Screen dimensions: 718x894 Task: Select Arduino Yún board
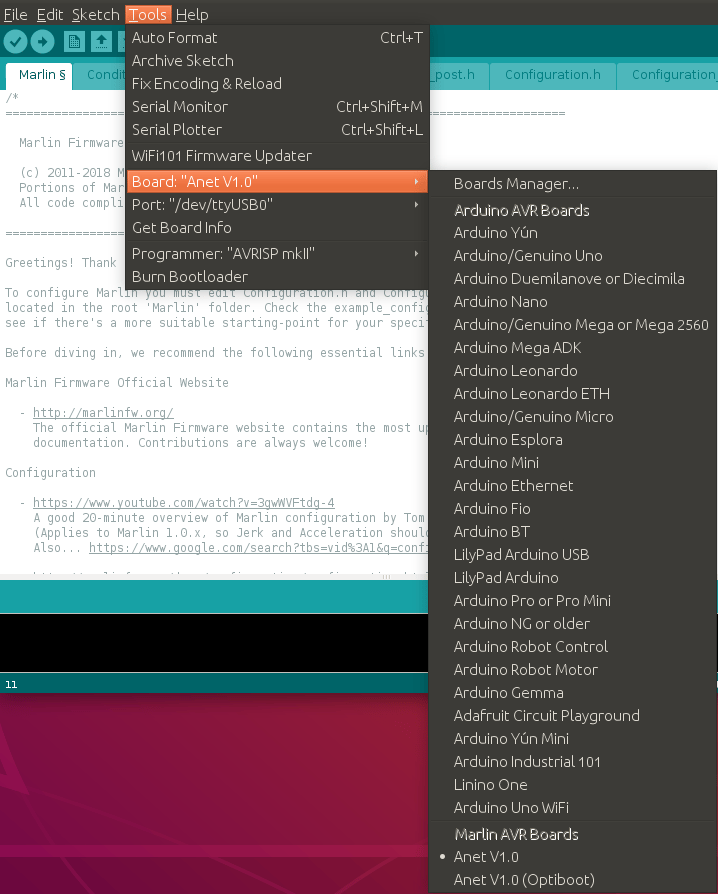[x=573, y=233]
